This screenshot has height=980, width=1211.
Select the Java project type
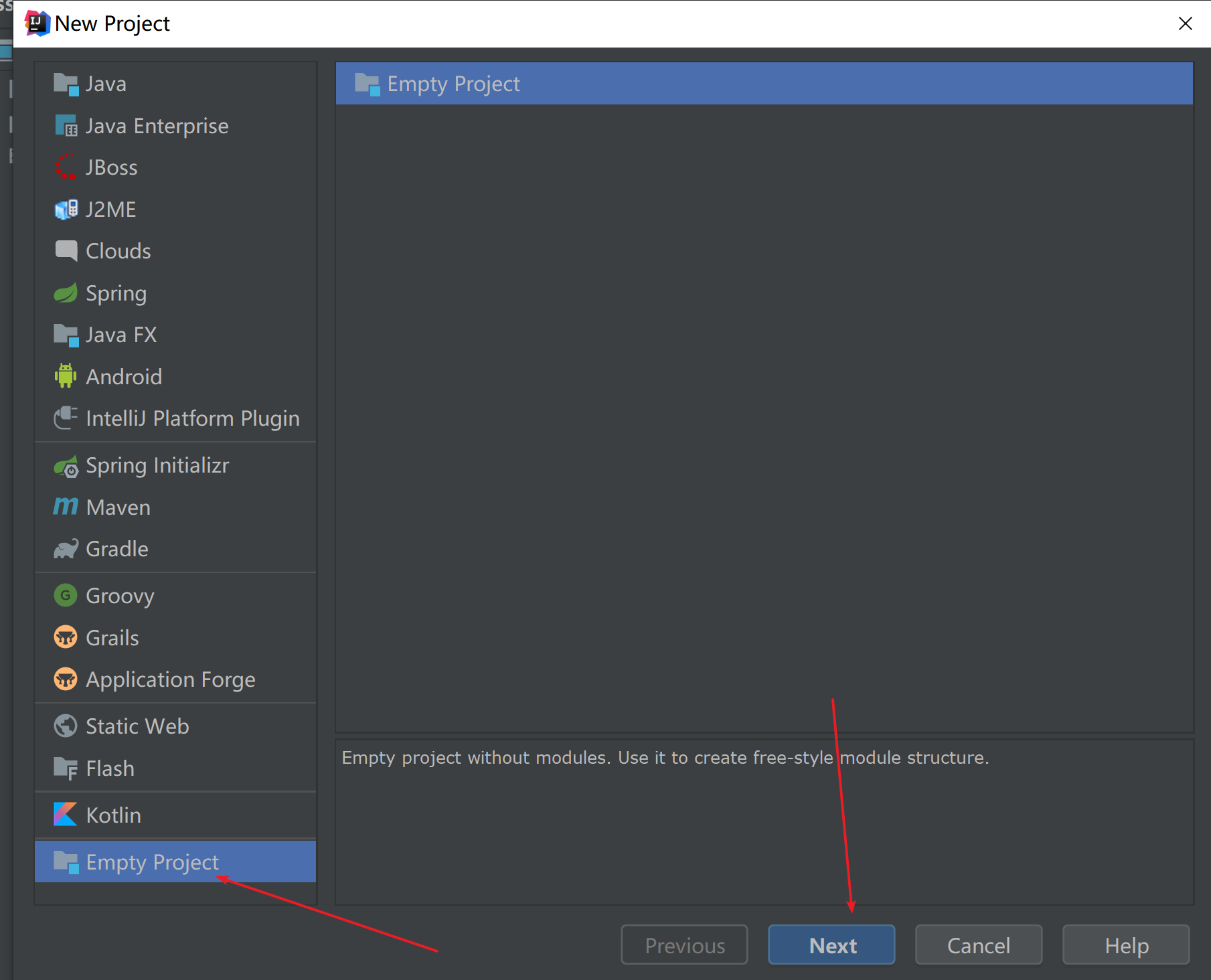click(175, 84)
